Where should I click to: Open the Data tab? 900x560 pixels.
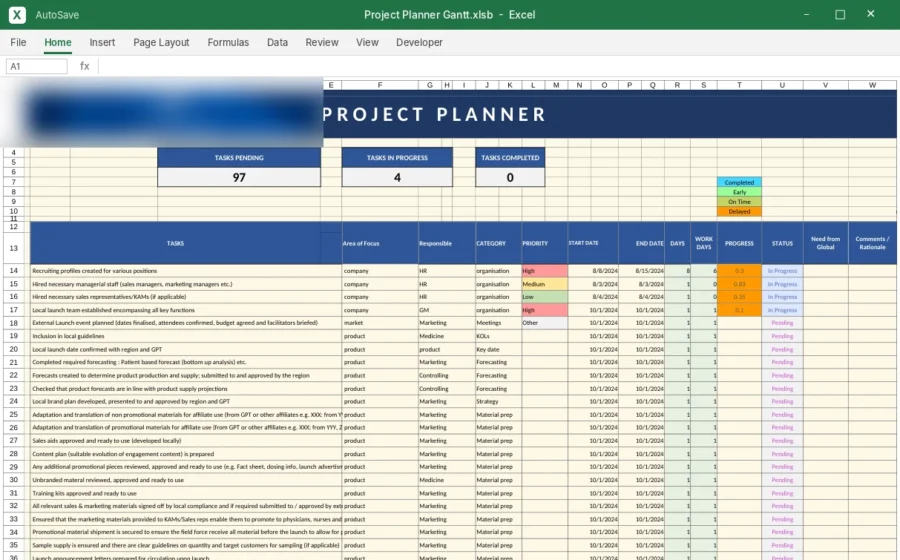(x=277, y=42)
